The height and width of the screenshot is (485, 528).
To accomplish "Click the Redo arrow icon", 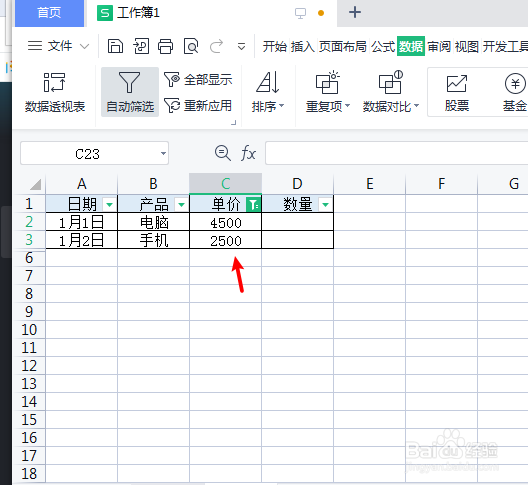I will click(216, 46).
